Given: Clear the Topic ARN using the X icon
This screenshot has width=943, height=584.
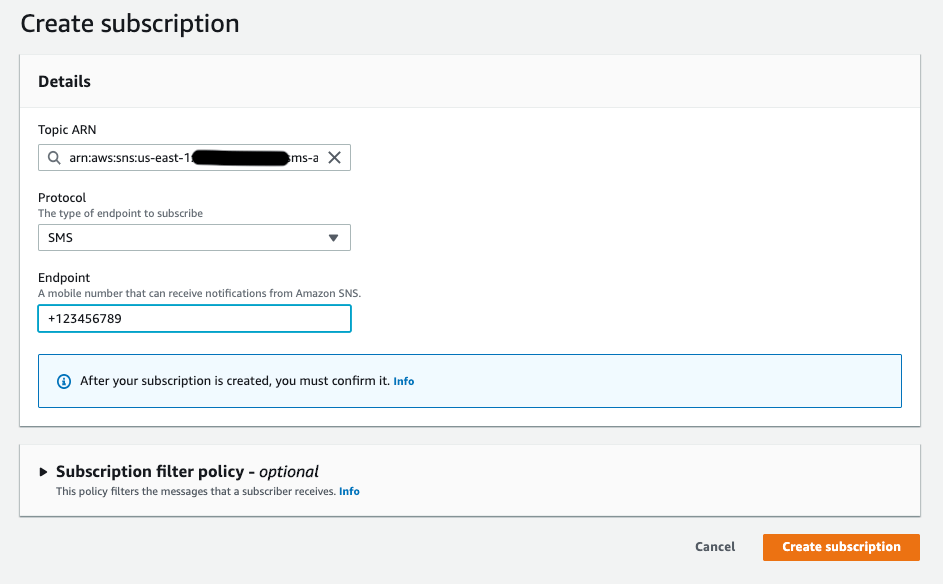Looking at the screenshot, I should (x=335, y=157).
